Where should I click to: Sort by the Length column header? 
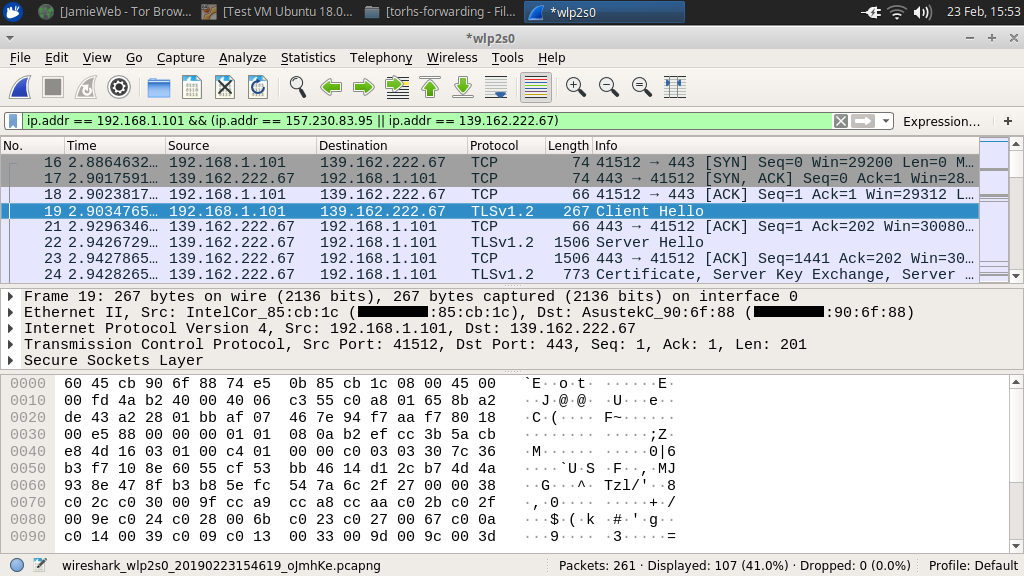click(x=568, y=146)
